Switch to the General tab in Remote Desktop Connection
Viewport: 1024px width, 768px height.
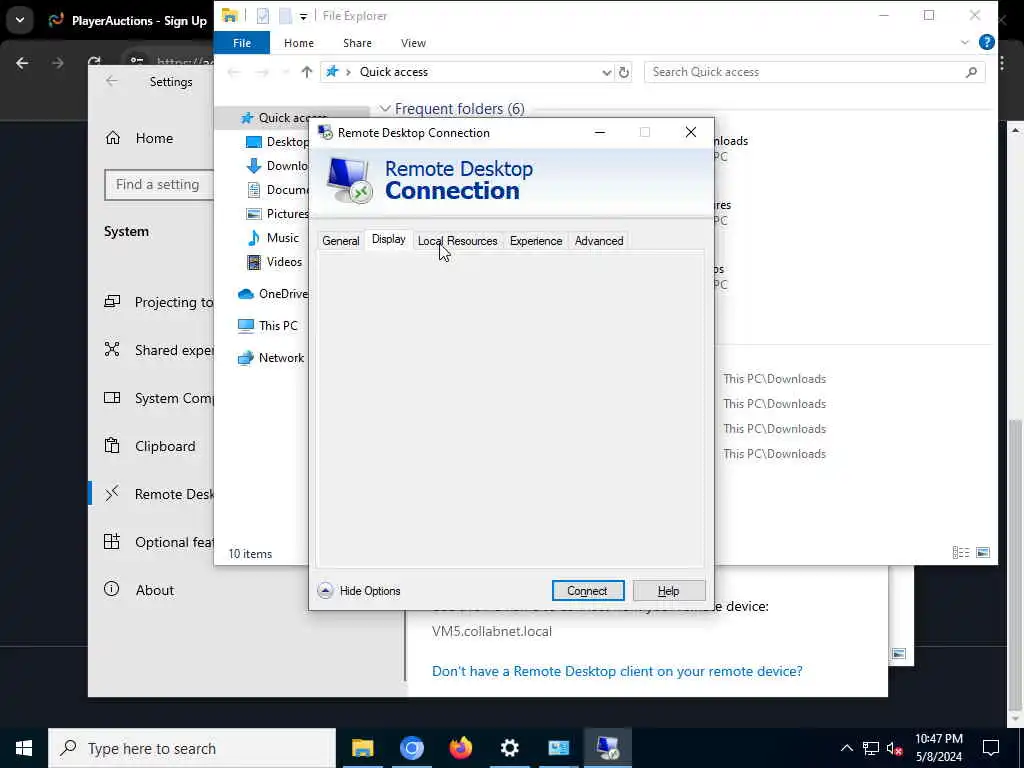pyautogui.click(x=340, y=241)
